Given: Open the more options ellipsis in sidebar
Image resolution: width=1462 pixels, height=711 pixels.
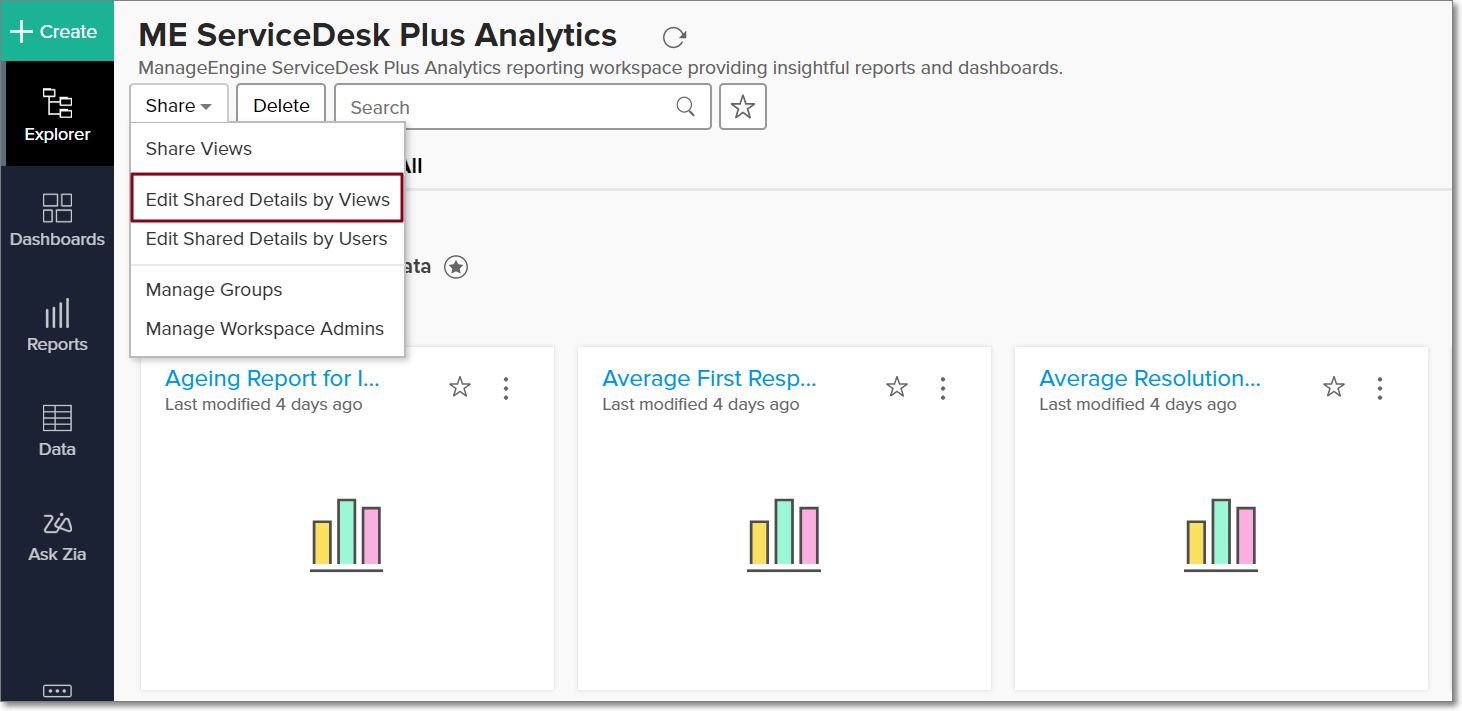Looking at the screenshot, I should [57, 690].
